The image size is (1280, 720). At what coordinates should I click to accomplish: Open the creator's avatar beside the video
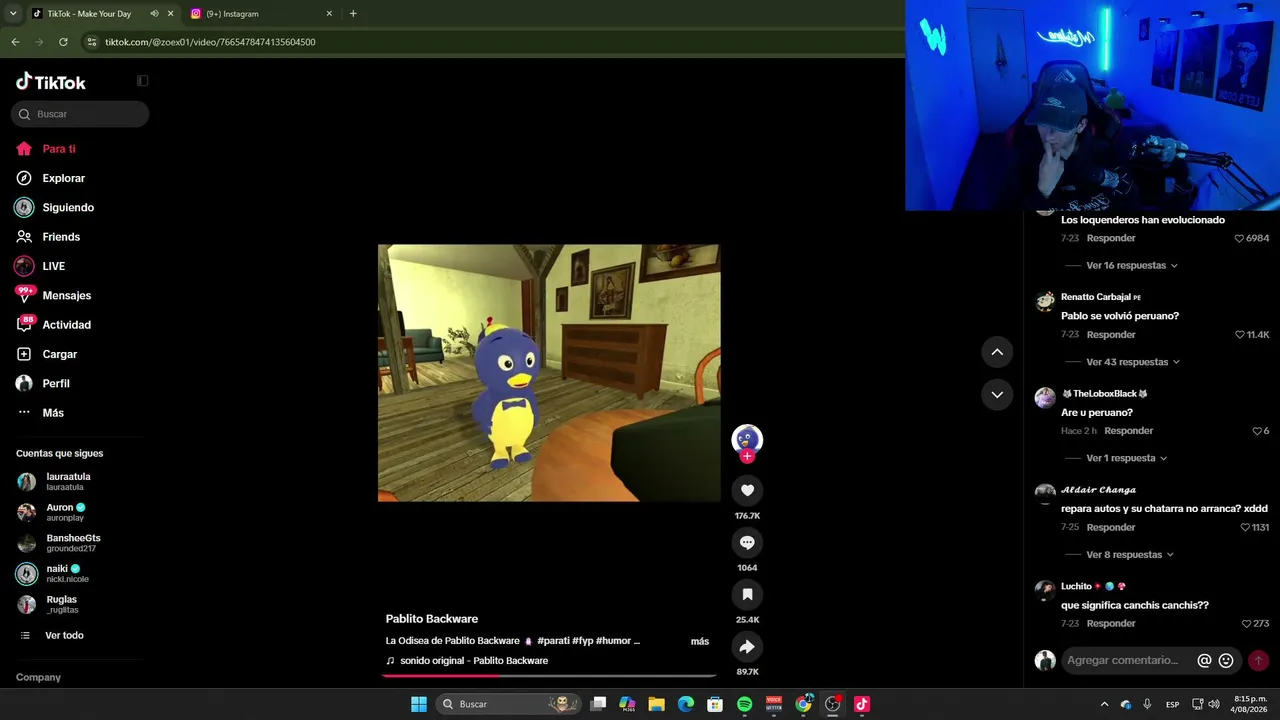tap(747, 438)
